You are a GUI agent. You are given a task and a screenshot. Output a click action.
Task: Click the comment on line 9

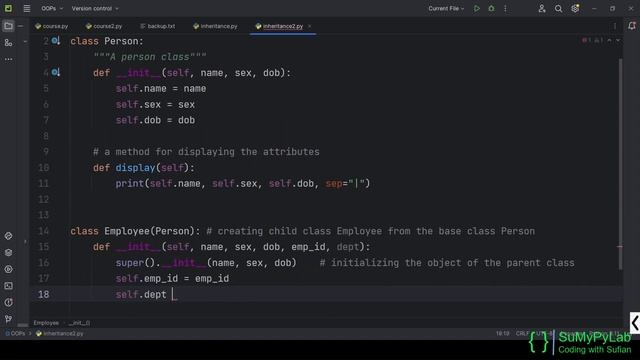[206, 152]
